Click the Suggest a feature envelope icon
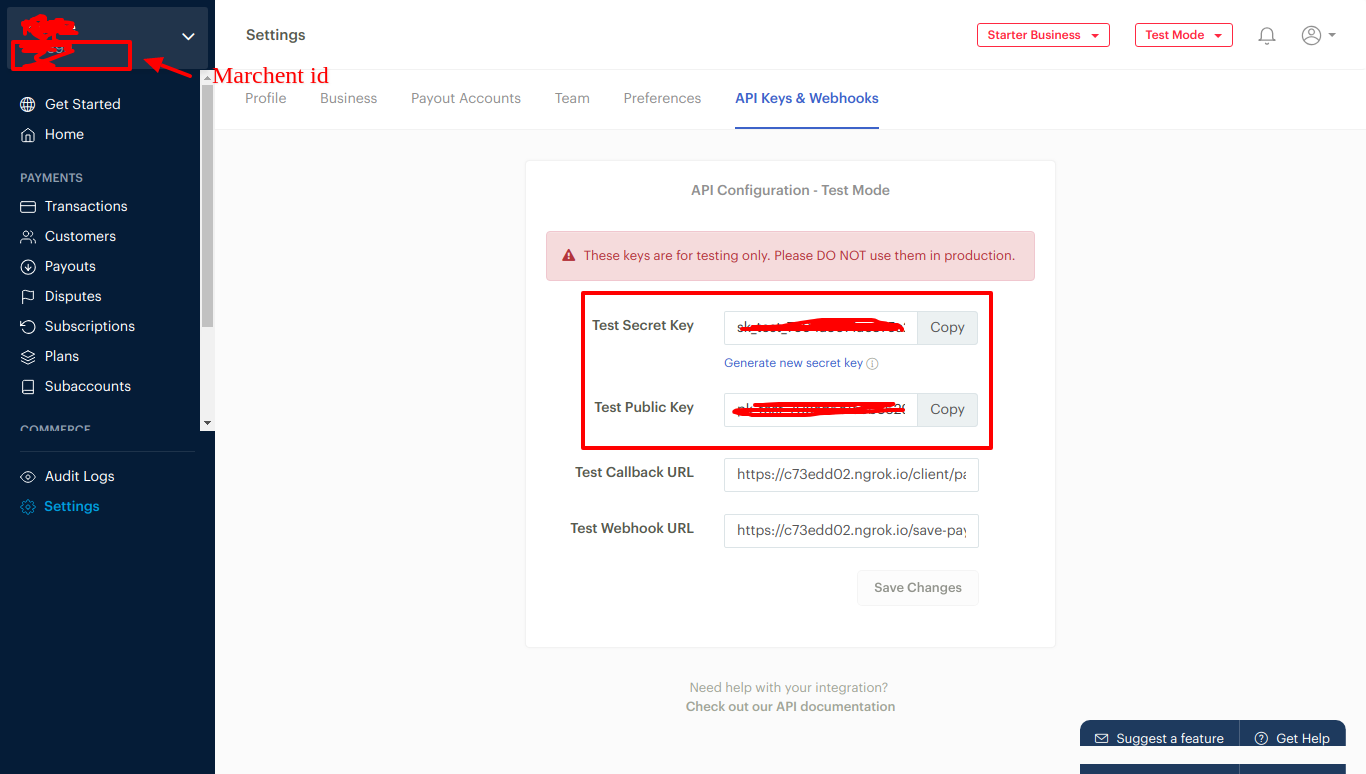The height and width of the screenshot is (774, 1366). tap(1102, 738)
